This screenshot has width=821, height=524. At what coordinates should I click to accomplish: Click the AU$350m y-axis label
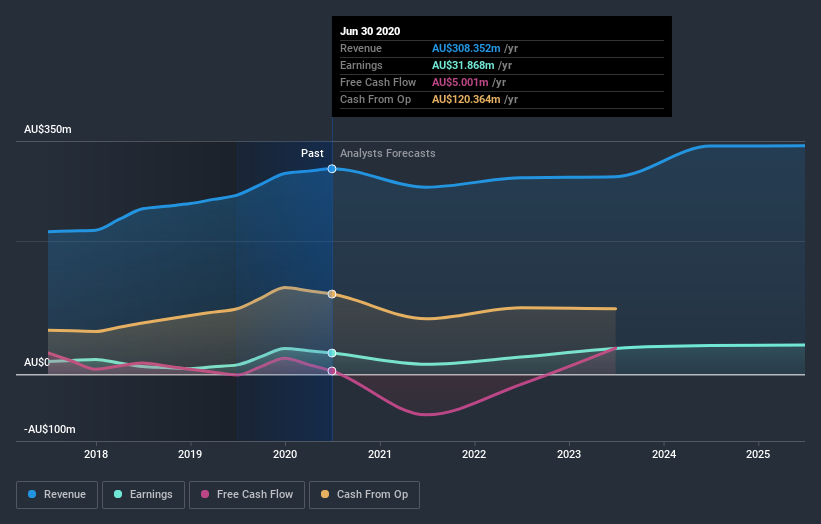tap(48, 129)
